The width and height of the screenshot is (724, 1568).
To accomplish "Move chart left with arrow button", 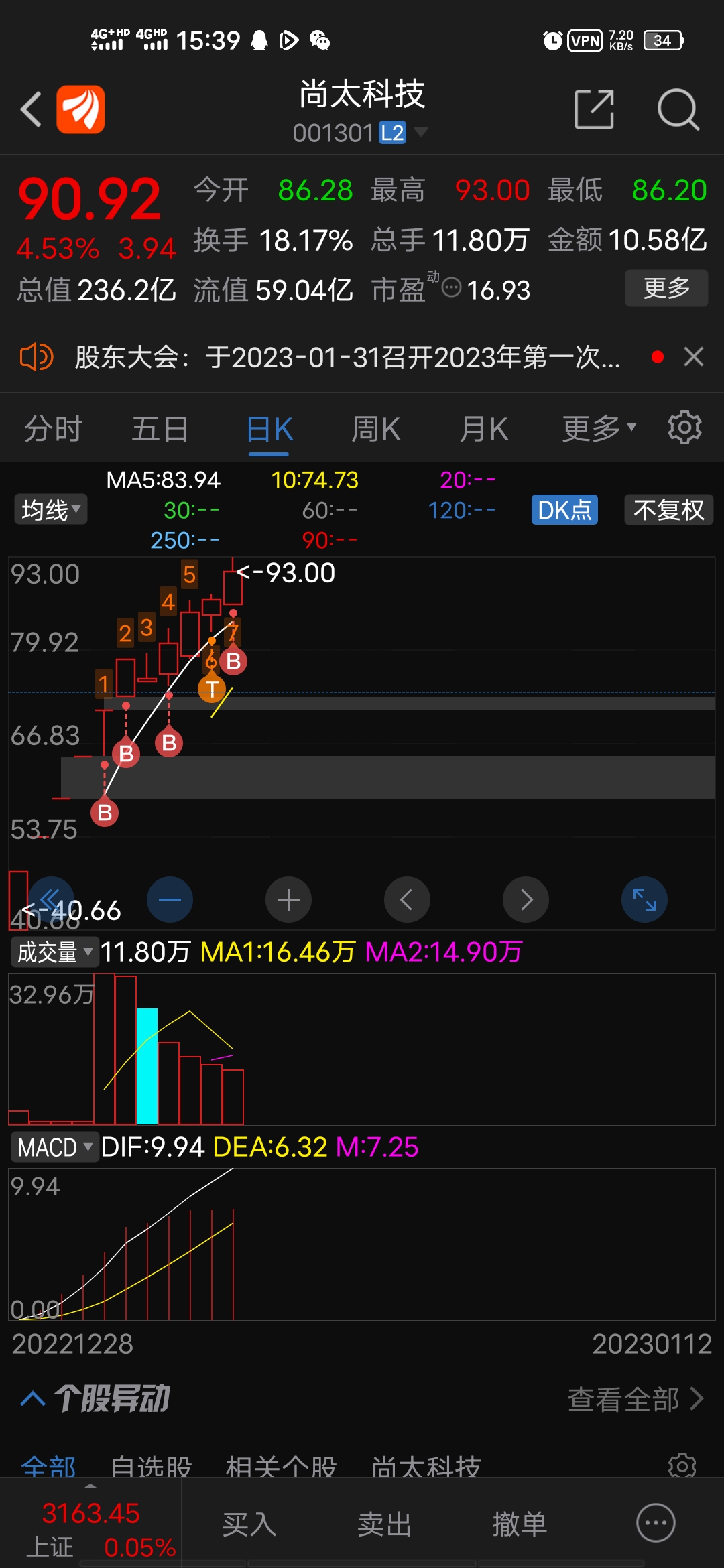I will pos(407,899).
